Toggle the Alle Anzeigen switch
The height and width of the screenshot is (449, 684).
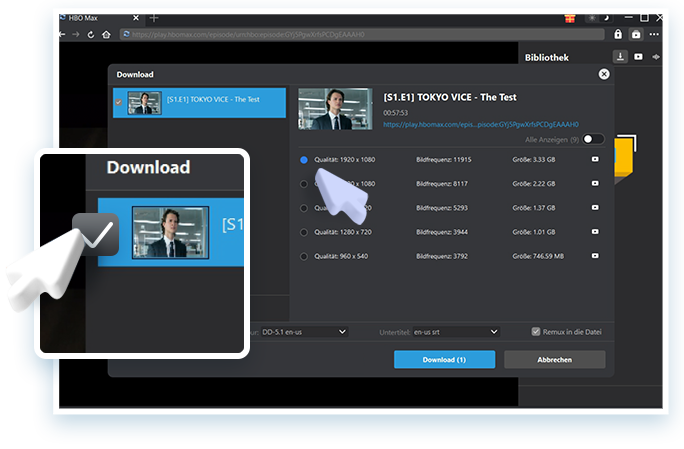[x=593, y=139]
